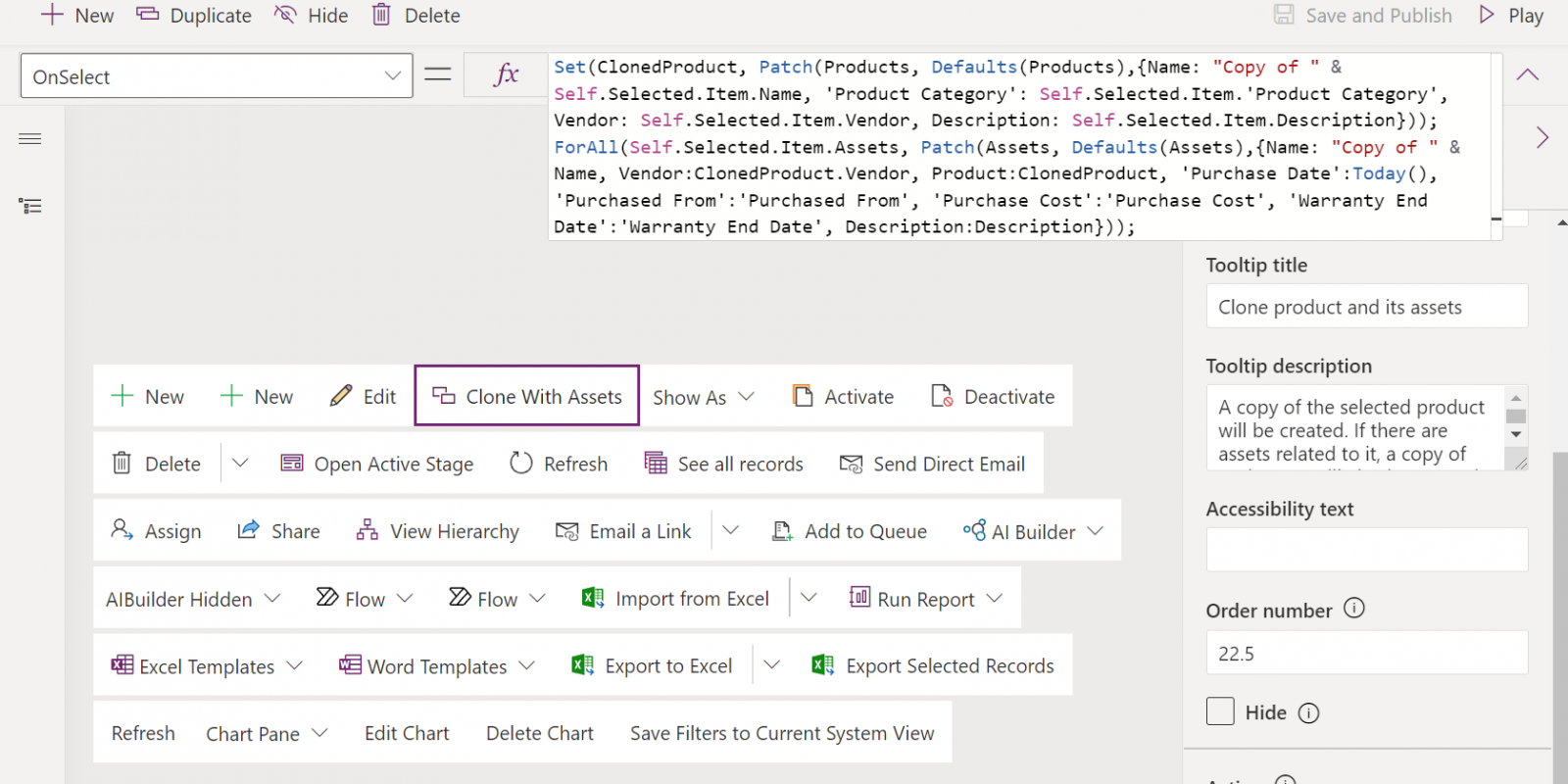Screen dimensions: 1568x784
Task: Click the Accessibility text input field
Action: 1366,550
